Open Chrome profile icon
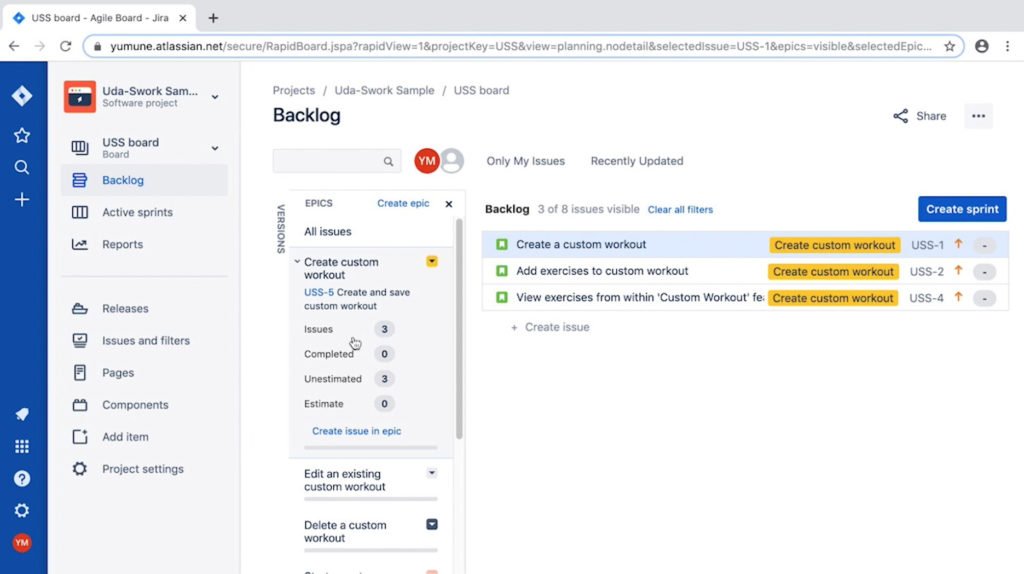 [982, 46]
